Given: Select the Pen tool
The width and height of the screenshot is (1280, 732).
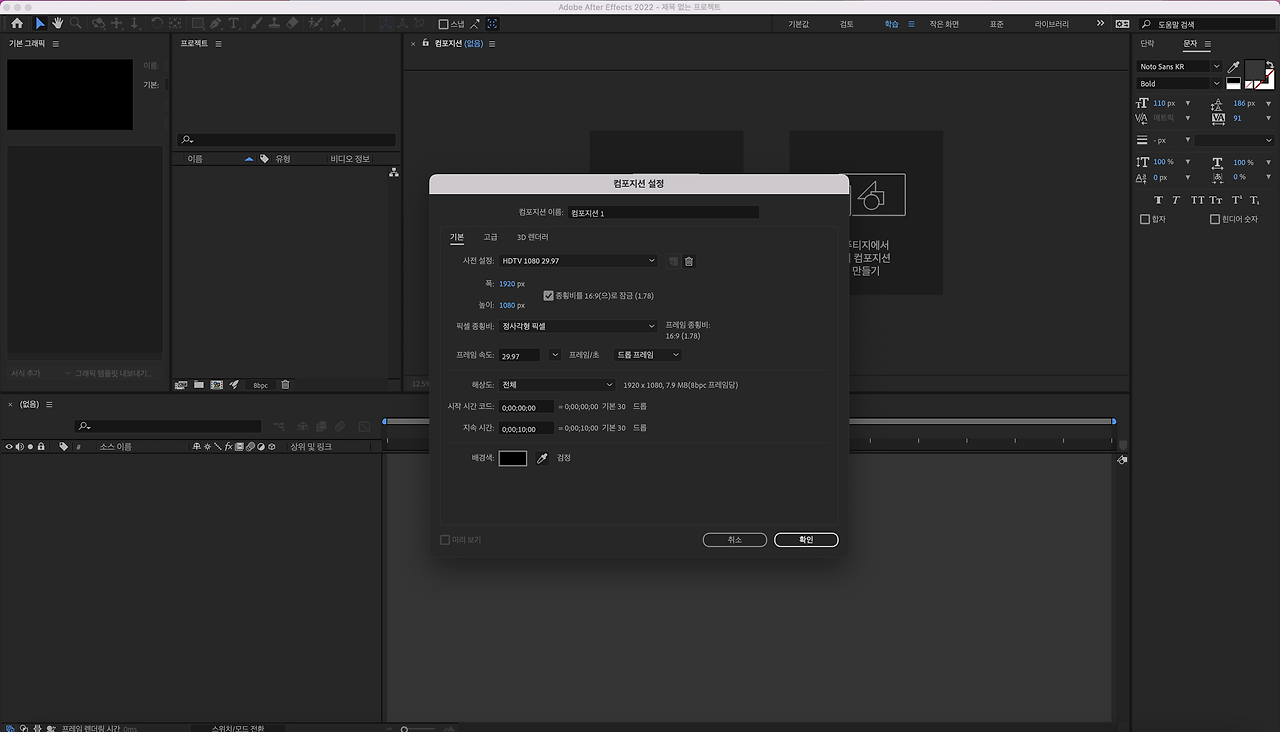Looking at the screenshot, I should [x=216, y=23].
